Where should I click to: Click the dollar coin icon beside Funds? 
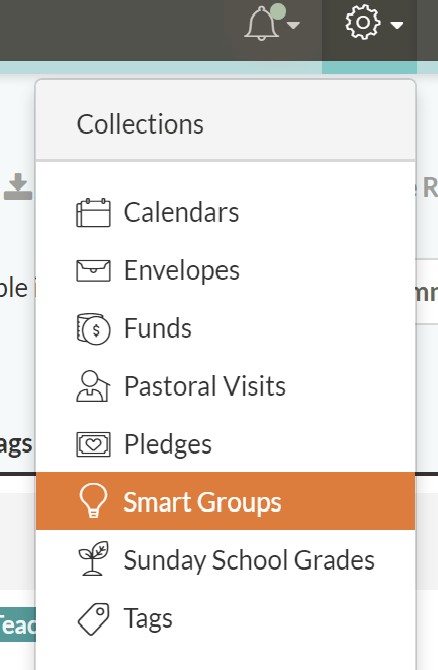pyautogui.click(x=93, y=329)
